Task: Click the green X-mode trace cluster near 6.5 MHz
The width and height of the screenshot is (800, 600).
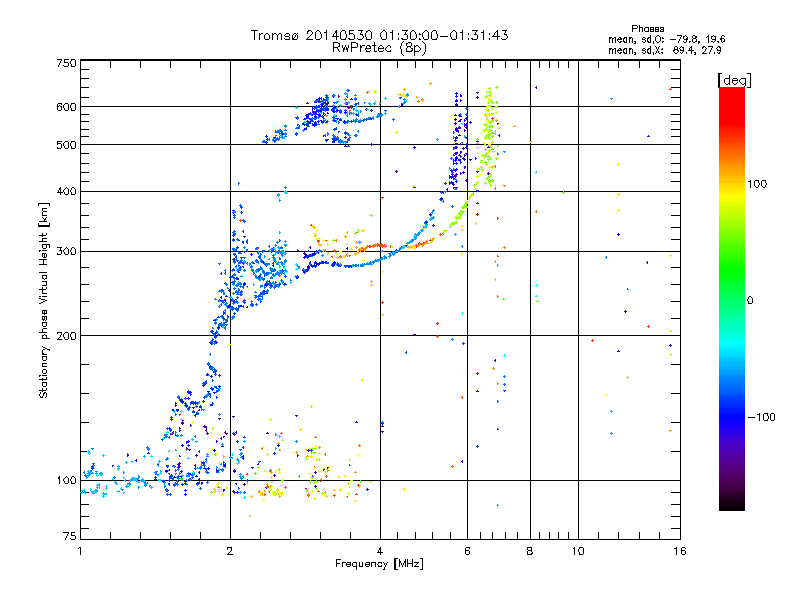Action: pyautogui.click(x=488, y=138)
